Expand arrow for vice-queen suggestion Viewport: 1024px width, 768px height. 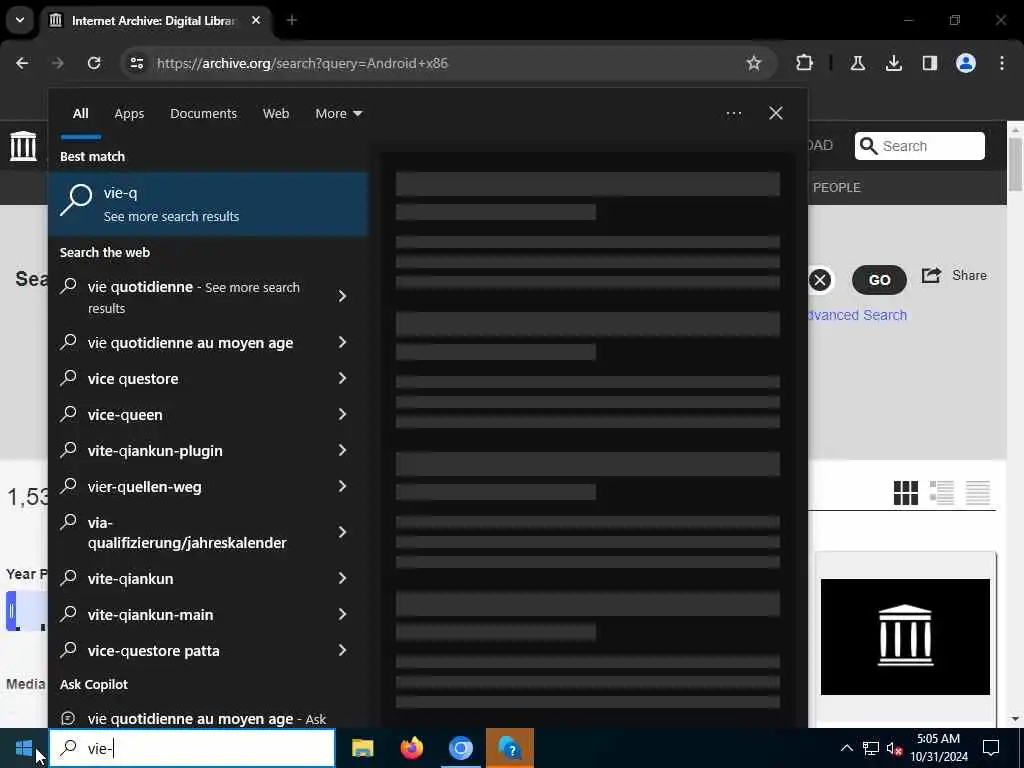click(342, 414)
